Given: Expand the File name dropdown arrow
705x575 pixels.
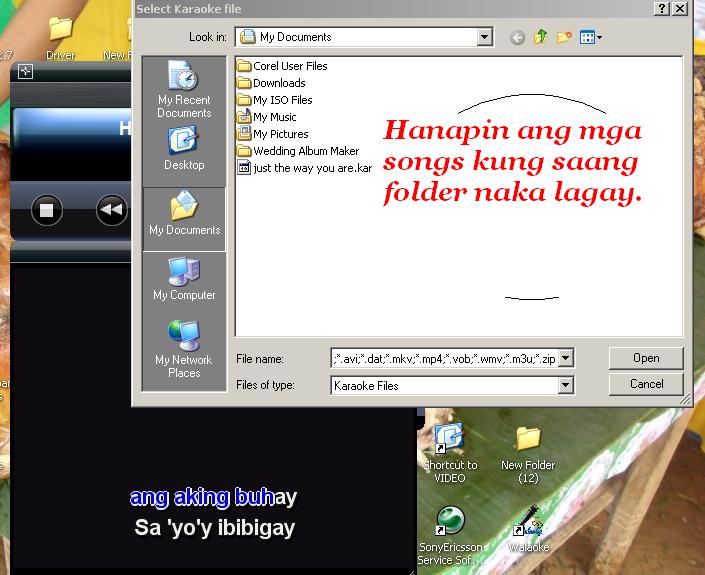Looking at the screenshot, I should pos(566,358).
